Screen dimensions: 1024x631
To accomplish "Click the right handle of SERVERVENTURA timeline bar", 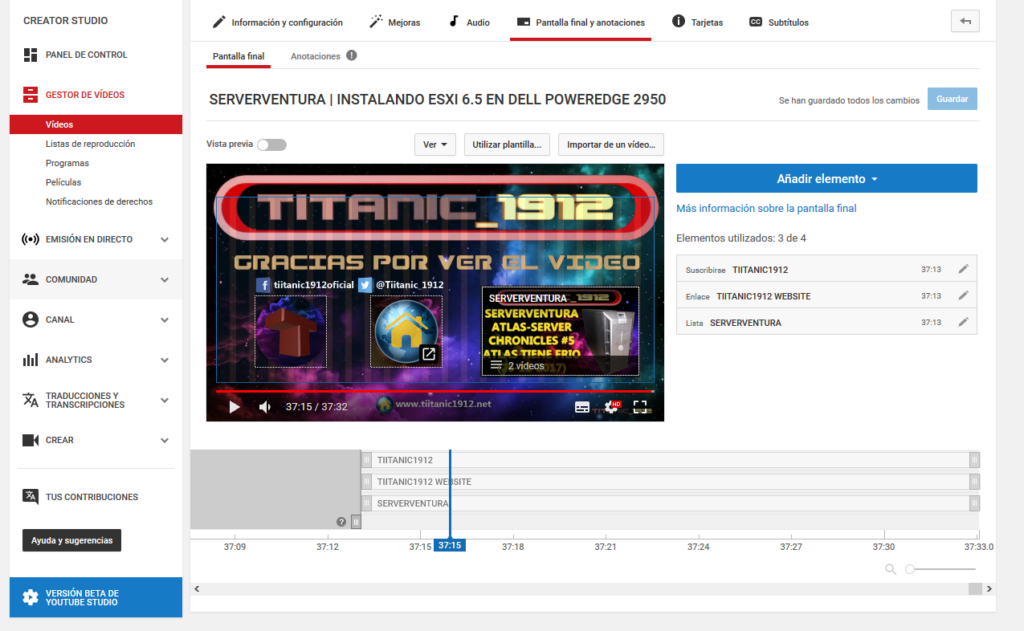I will point(974,504).
